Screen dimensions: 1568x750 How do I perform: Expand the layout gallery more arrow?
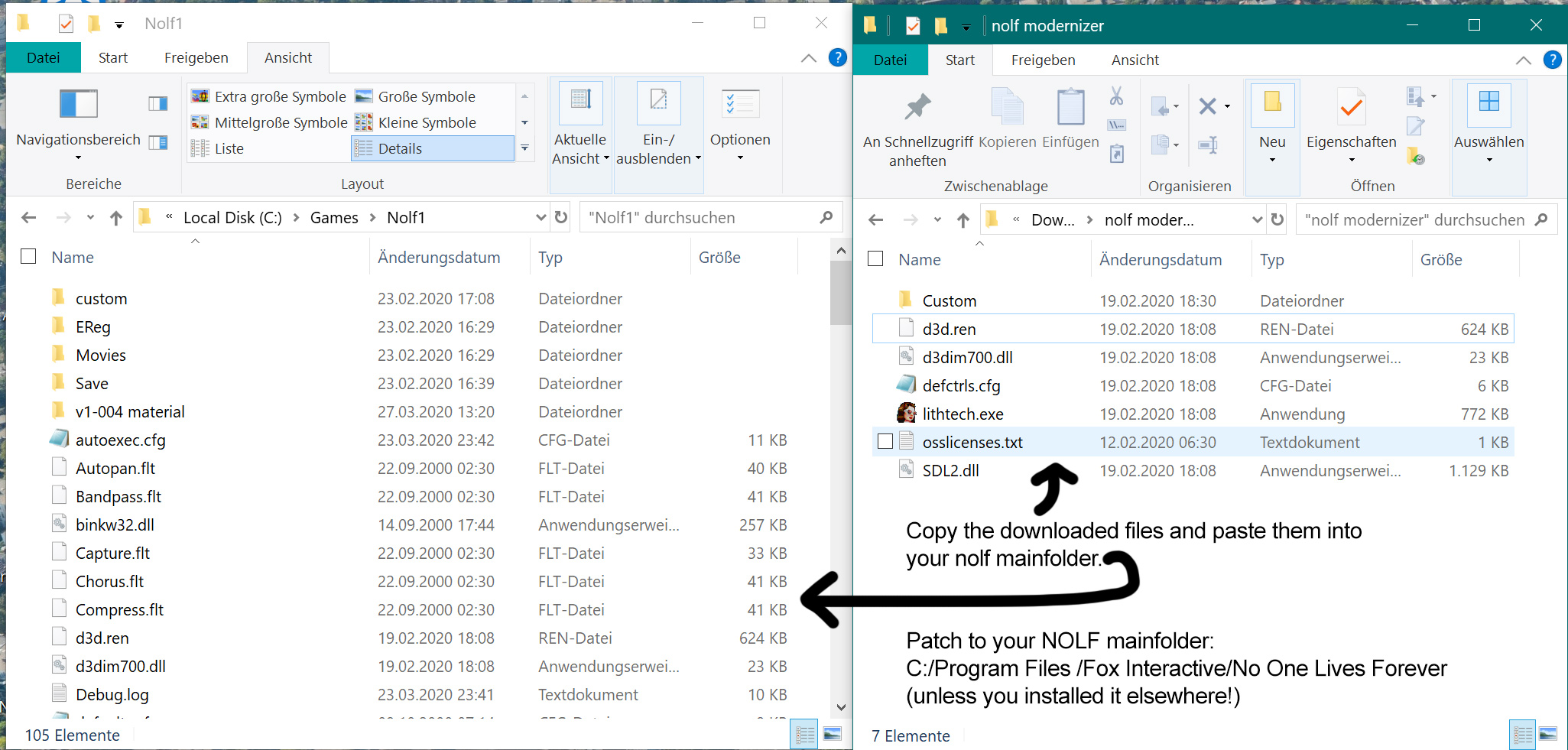tap(524, 148)
